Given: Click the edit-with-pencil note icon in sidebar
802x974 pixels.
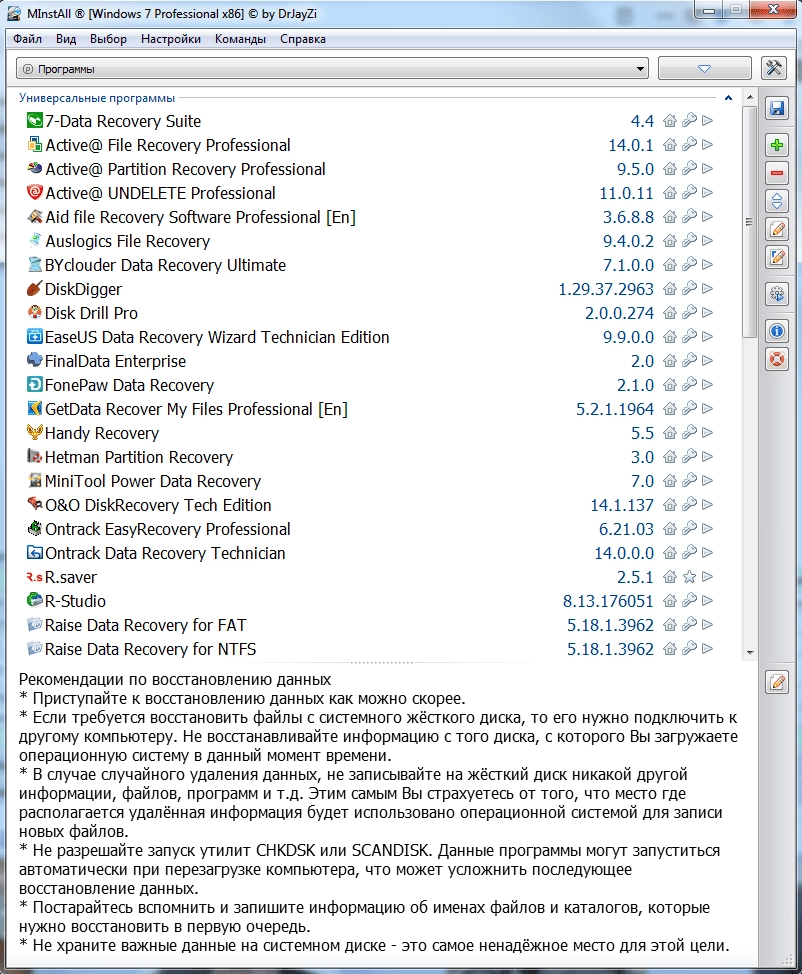Looking at the screenshot, I should click(777, 229).
